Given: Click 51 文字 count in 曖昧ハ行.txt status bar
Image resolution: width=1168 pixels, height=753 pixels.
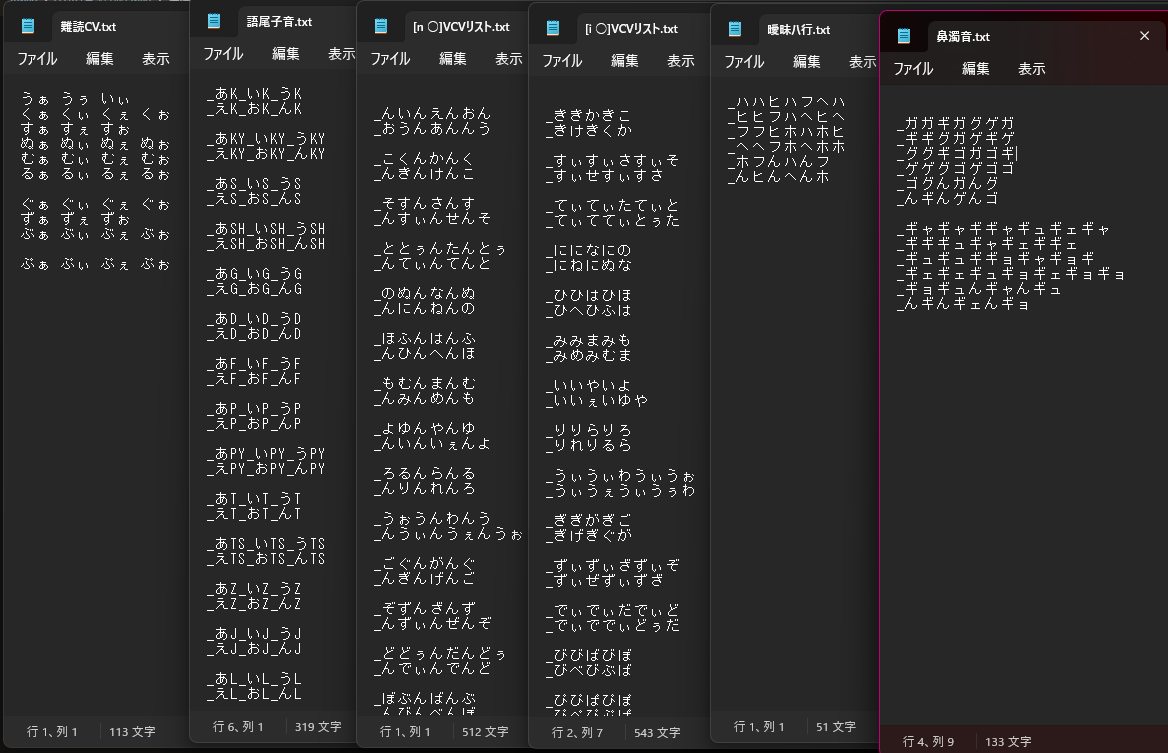Looking at the screenshot, I should pyautogui.click(x=836, y=727).
